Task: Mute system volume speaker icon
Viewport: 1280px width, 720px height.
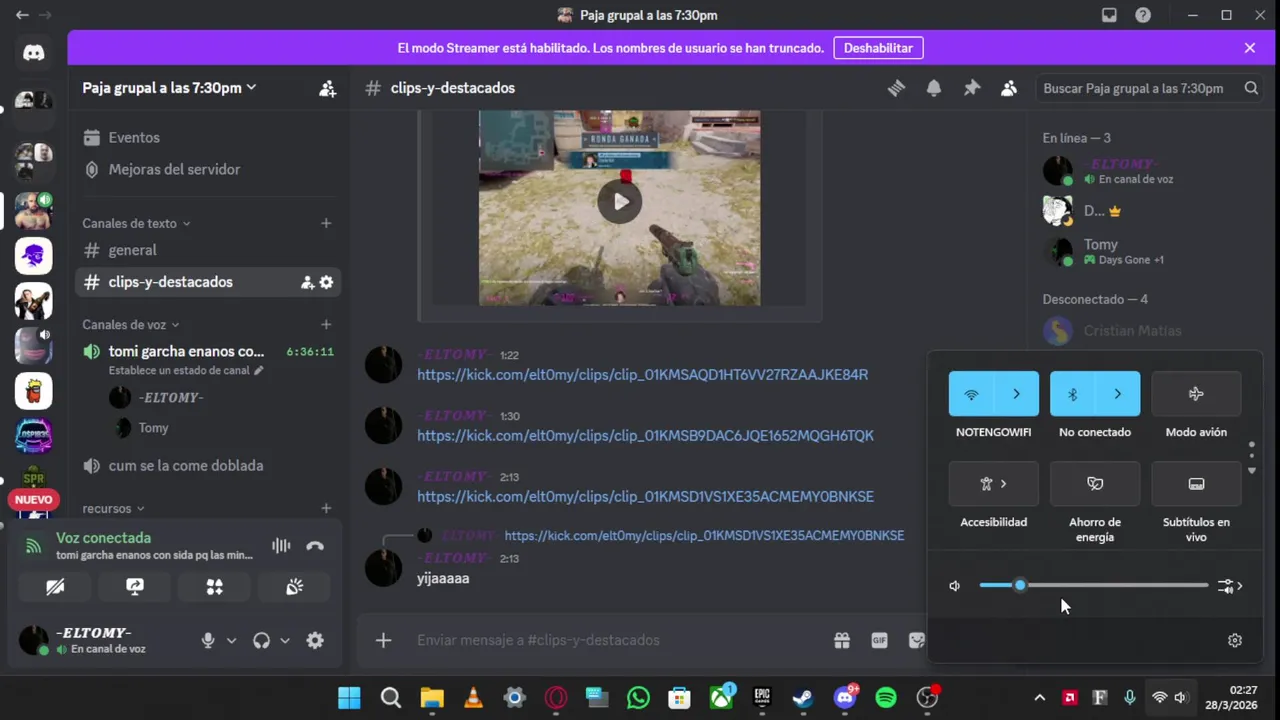Action: tap(955, 586)
